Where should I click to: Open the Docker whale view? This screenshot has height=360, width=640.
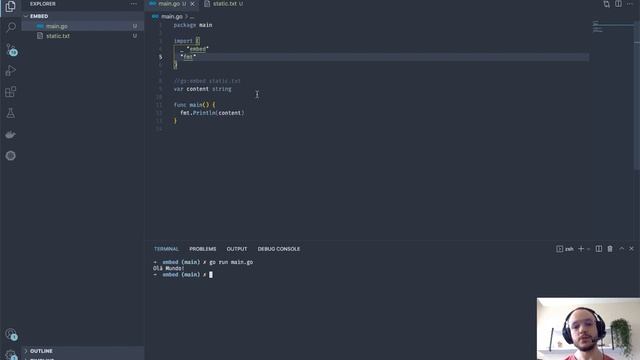pyautogui.click(x=11, y=134)
